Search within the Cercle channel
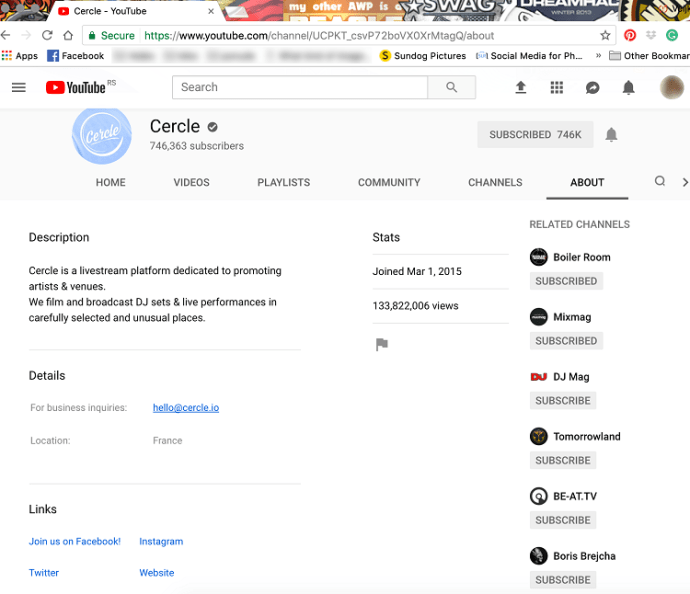 coord(660,181)
